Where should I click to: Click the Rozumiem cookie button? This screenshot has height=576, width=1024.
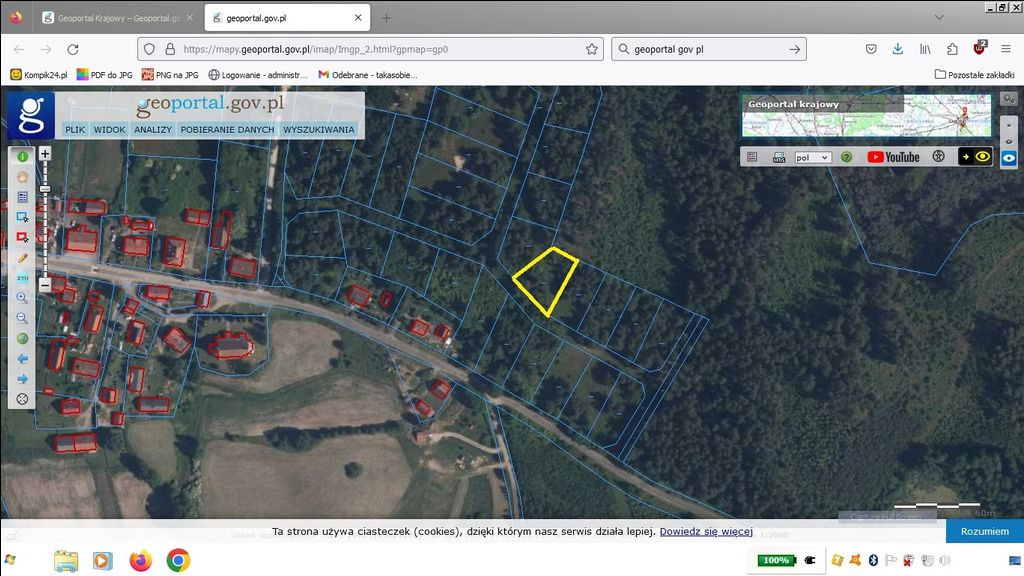point(984,531)
